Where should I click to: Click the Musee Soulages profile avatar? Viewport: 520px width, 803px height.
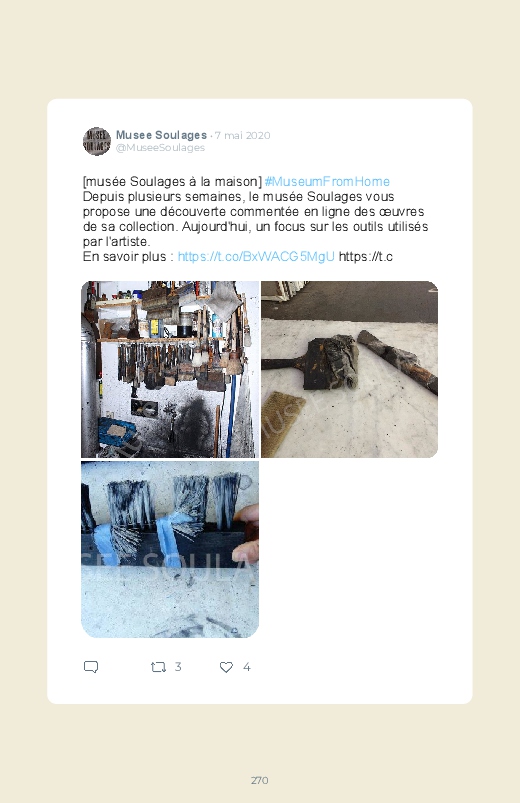(97, 141)
